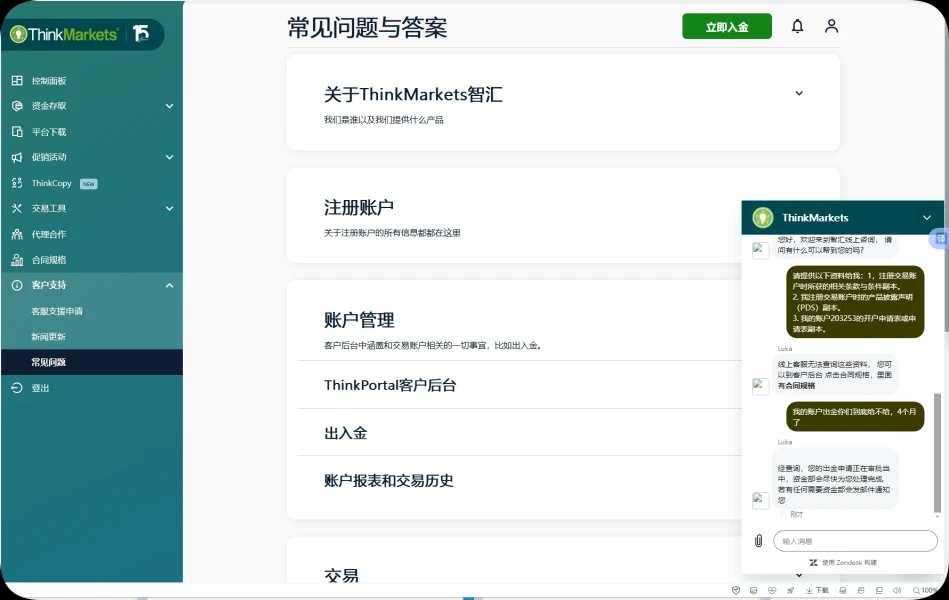949x600 pixels.
Task: Click the 输入消息 chat message field
Action: (855, 541)
